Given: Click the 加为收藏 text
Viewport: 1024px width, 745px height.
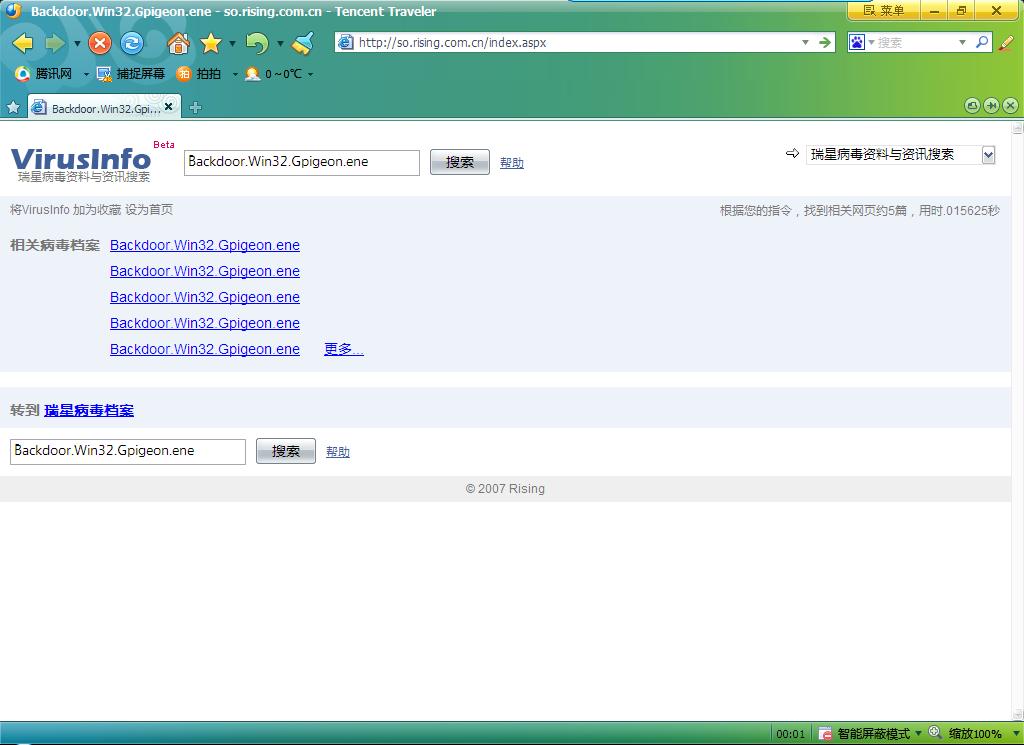Looking at the screenshot, I should point(97,210).
